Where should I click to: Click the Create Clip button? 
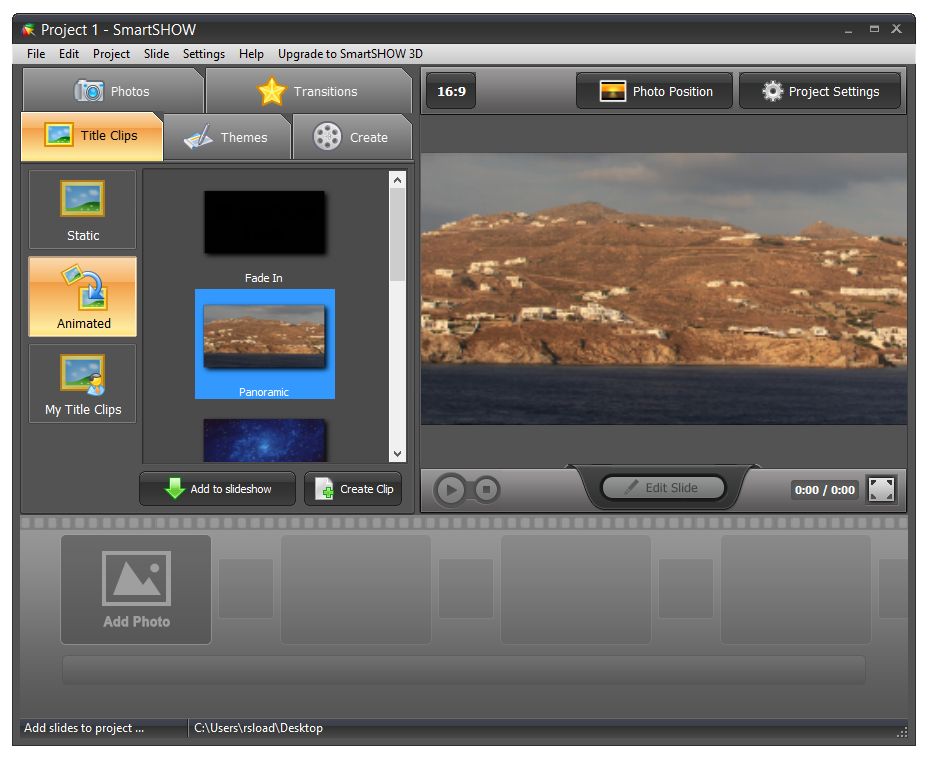pyautogui.click(x=353, y=489)
